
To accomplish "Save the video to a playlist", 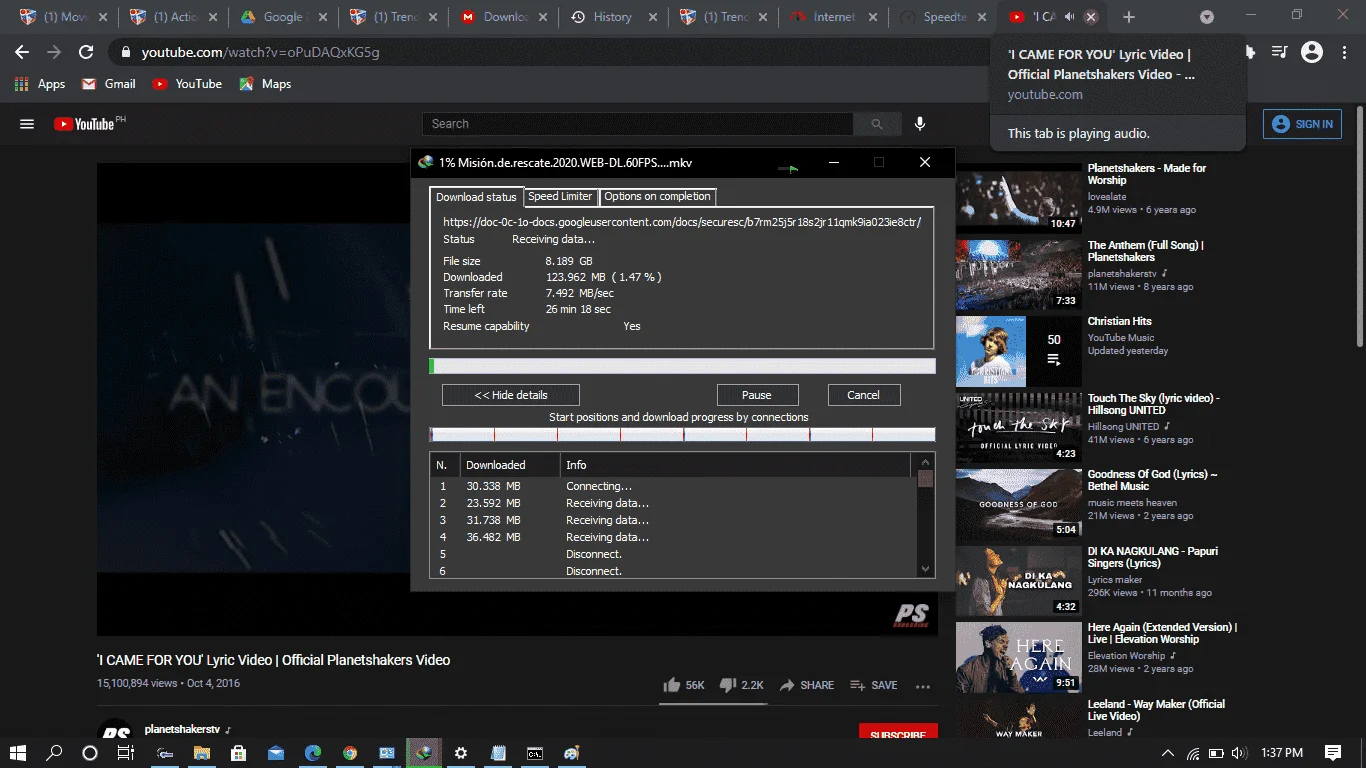I will coord(874,685).
